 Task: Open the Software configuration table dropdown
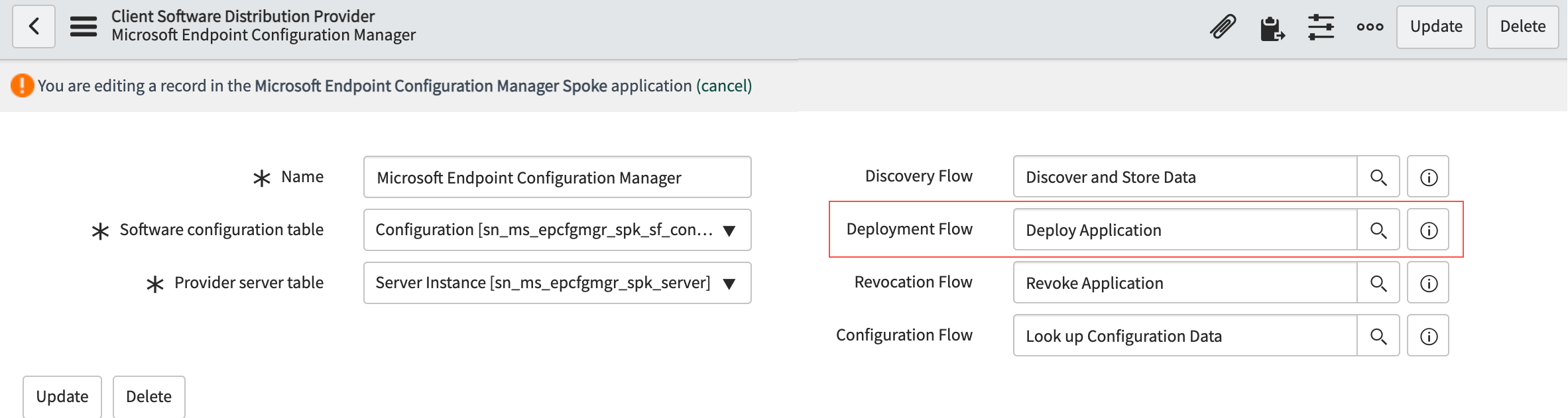pos(557,230)
